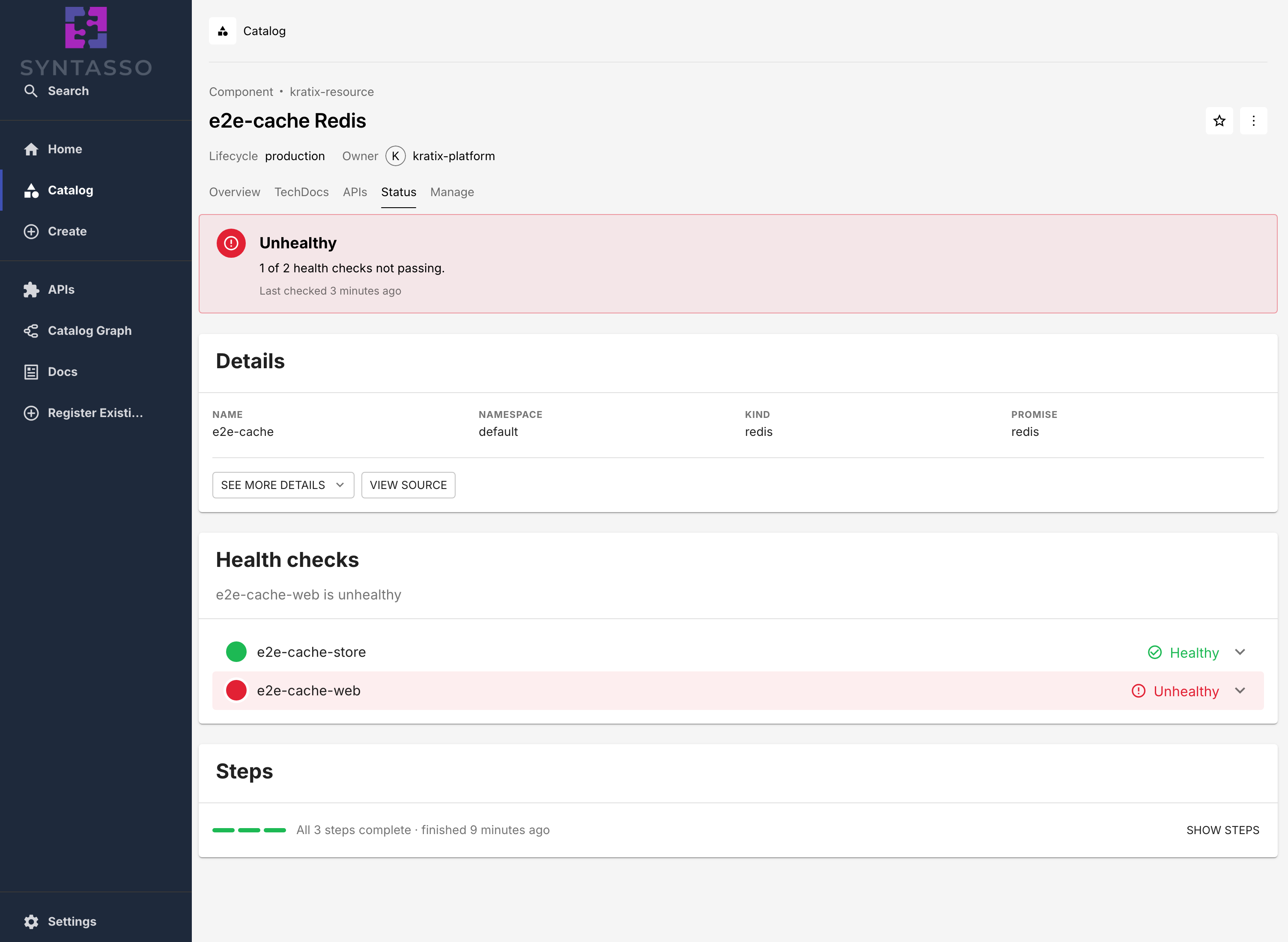Click the owner avatar letter K
The image size is (1288, 942).
pos(395,156)
